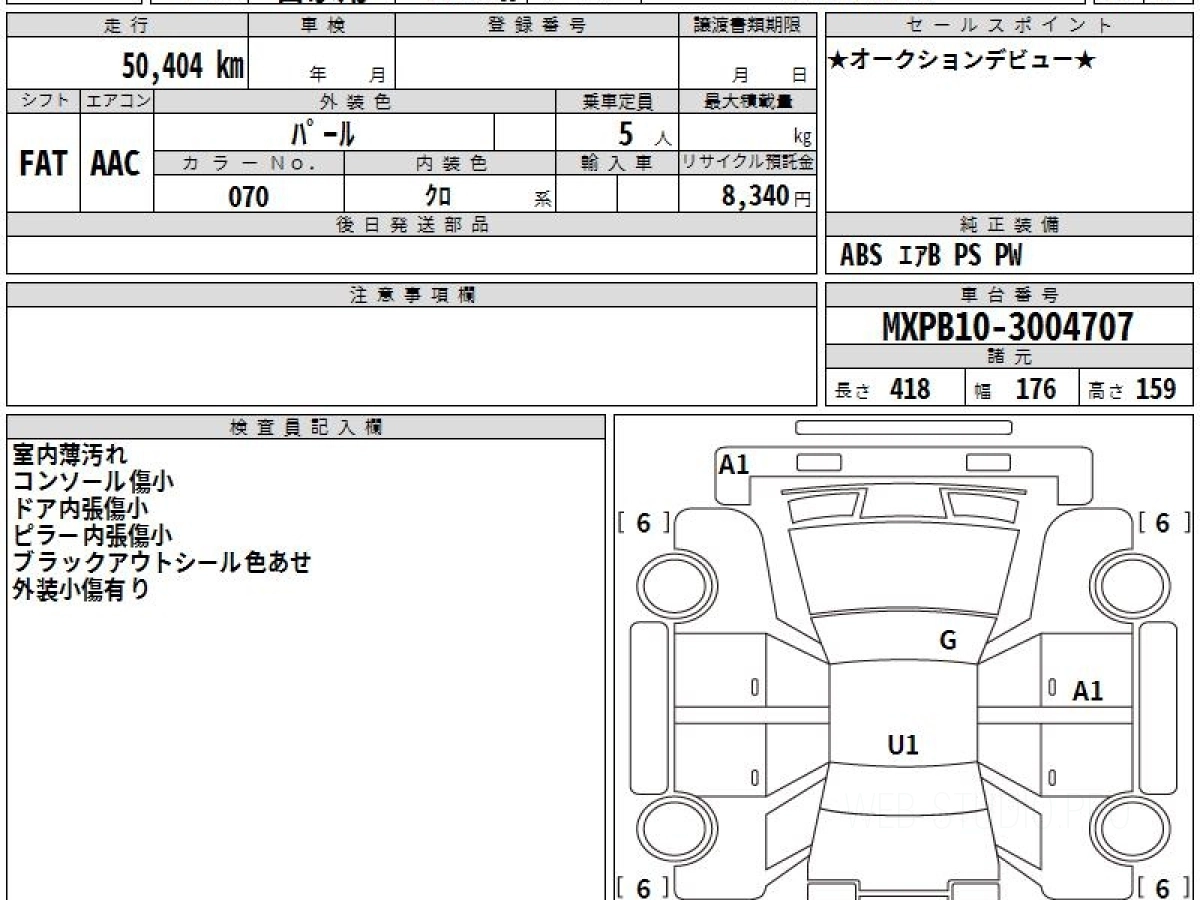Click the FAT shift type cell
Screen dimensions: 1200x900
43,163
